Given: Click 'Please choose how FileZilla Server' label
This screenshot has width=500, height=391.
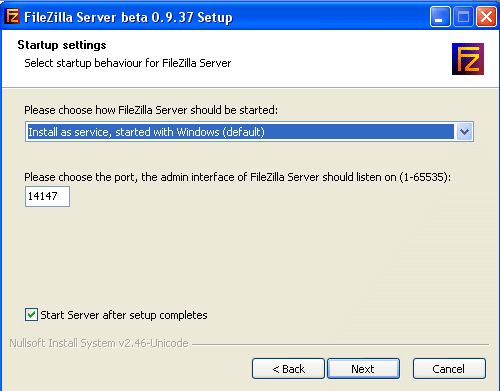Looking at the screenshot, I should click(151, 110).
